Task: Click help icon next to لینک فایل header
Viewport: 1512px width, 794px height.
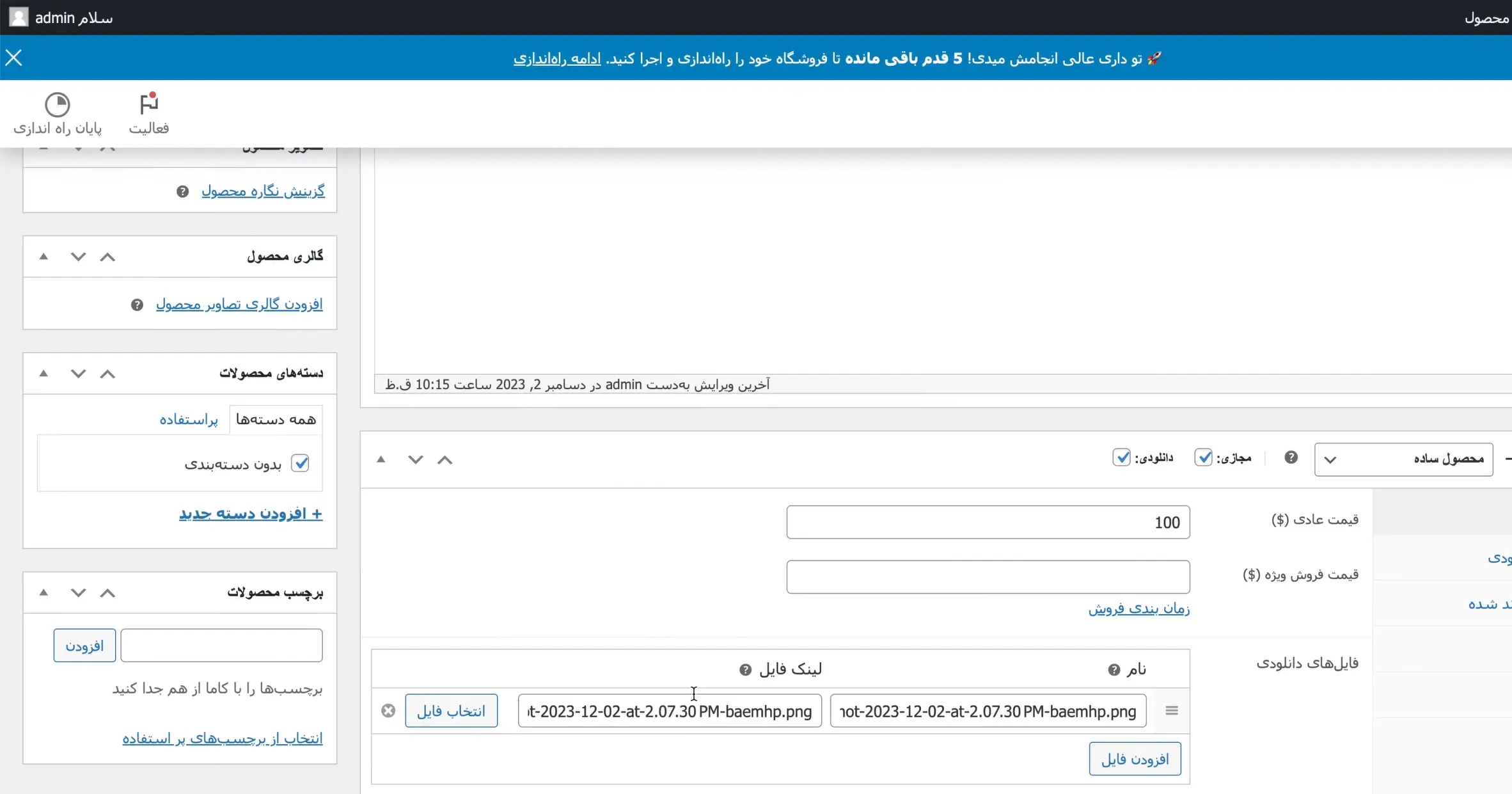Action: pyautogui.click(x=744, y=669)
